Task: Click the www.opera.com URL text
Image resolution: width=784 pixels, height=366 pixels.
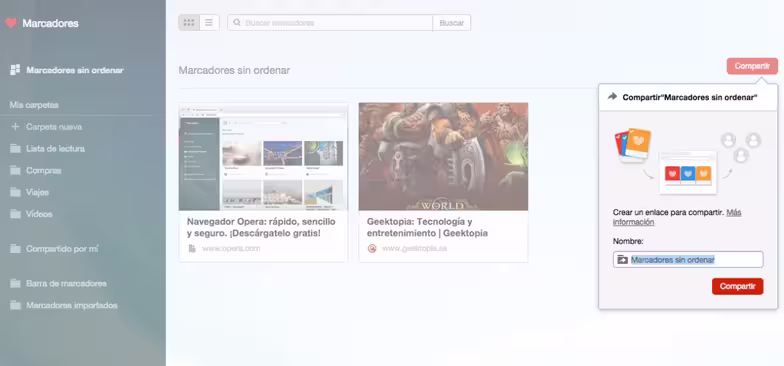Action: 231,248
